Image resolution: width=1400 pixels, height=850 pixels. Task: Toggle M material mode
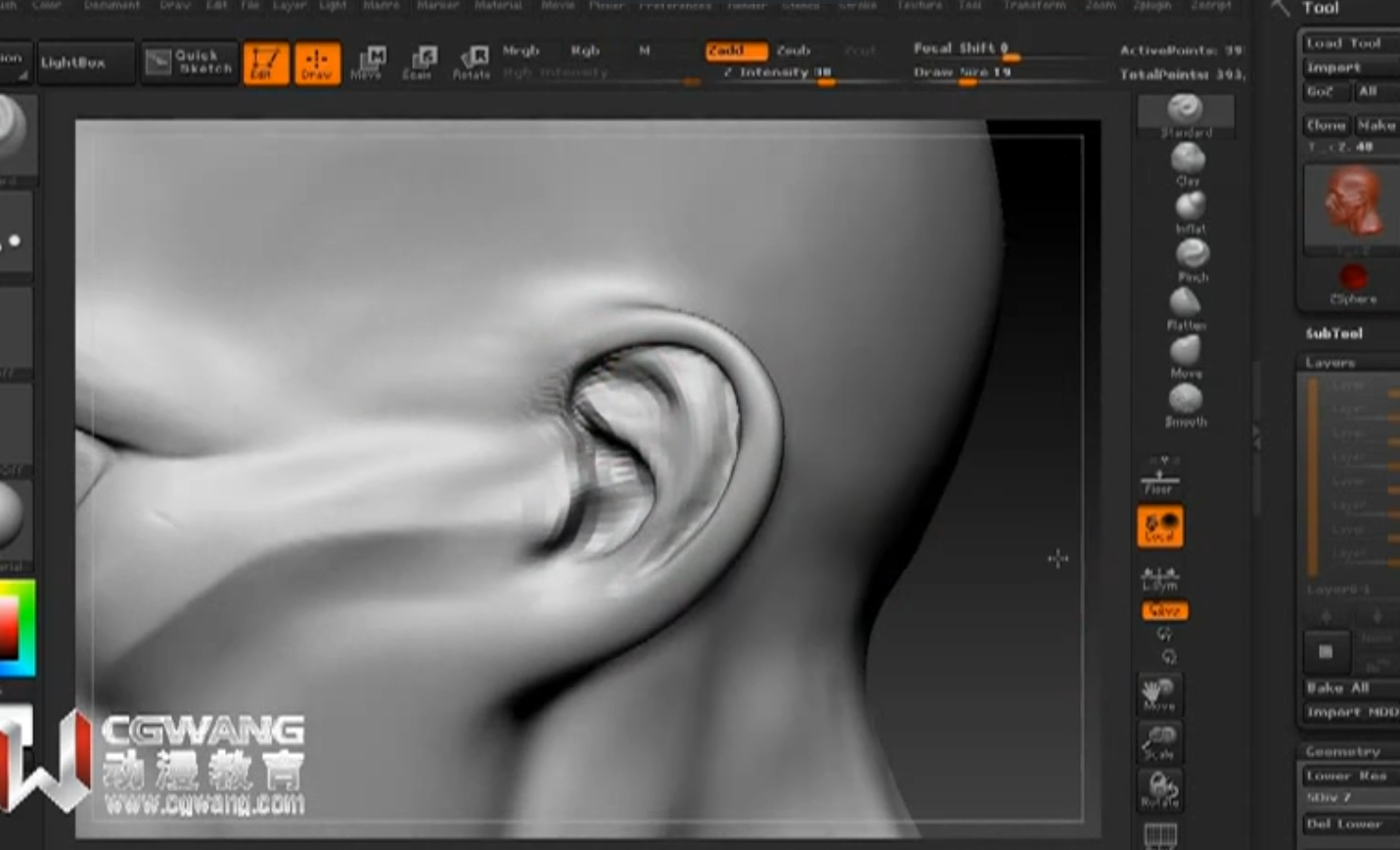(645, 51)
